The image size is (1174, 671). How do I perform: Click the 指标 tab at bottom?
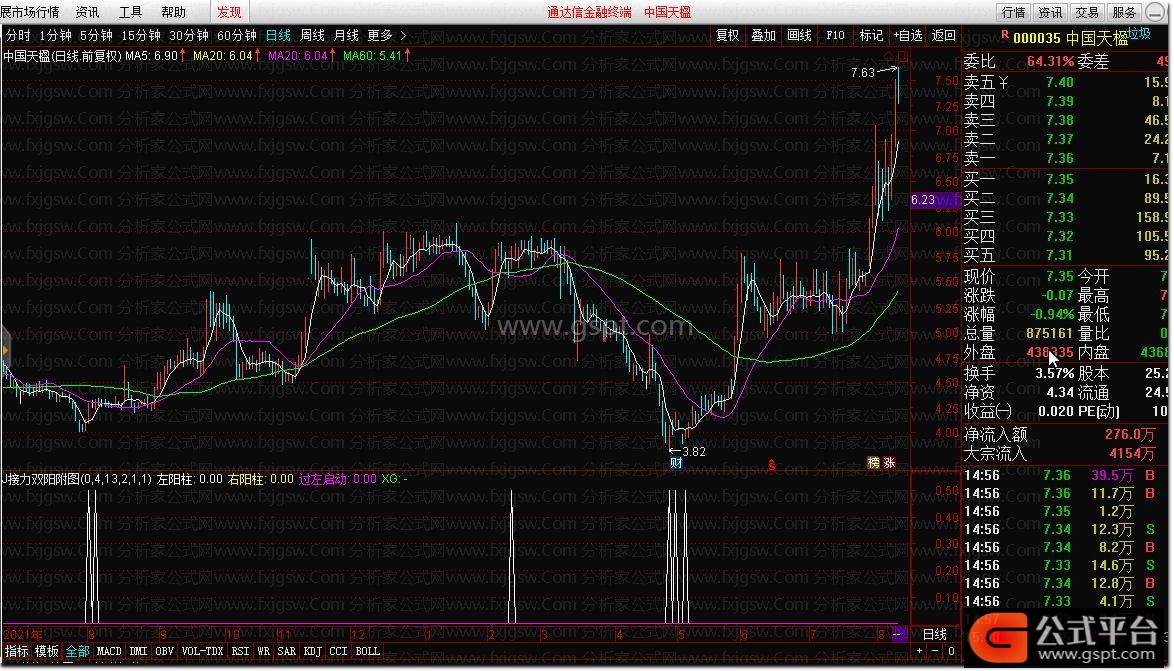[x=16, y=652]
